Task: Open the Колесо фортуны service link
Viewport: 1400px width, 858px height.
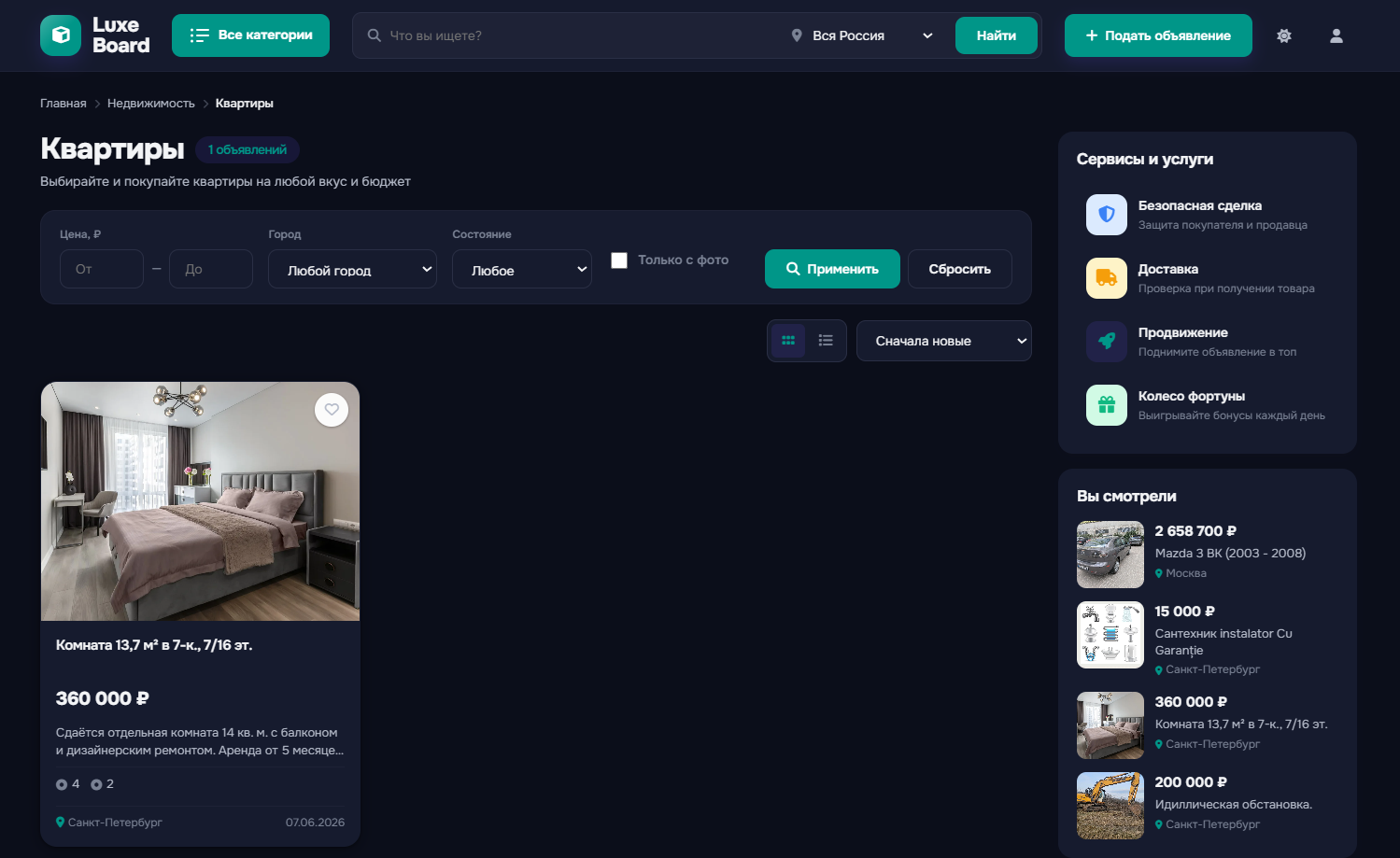Action: (1208, 405)
